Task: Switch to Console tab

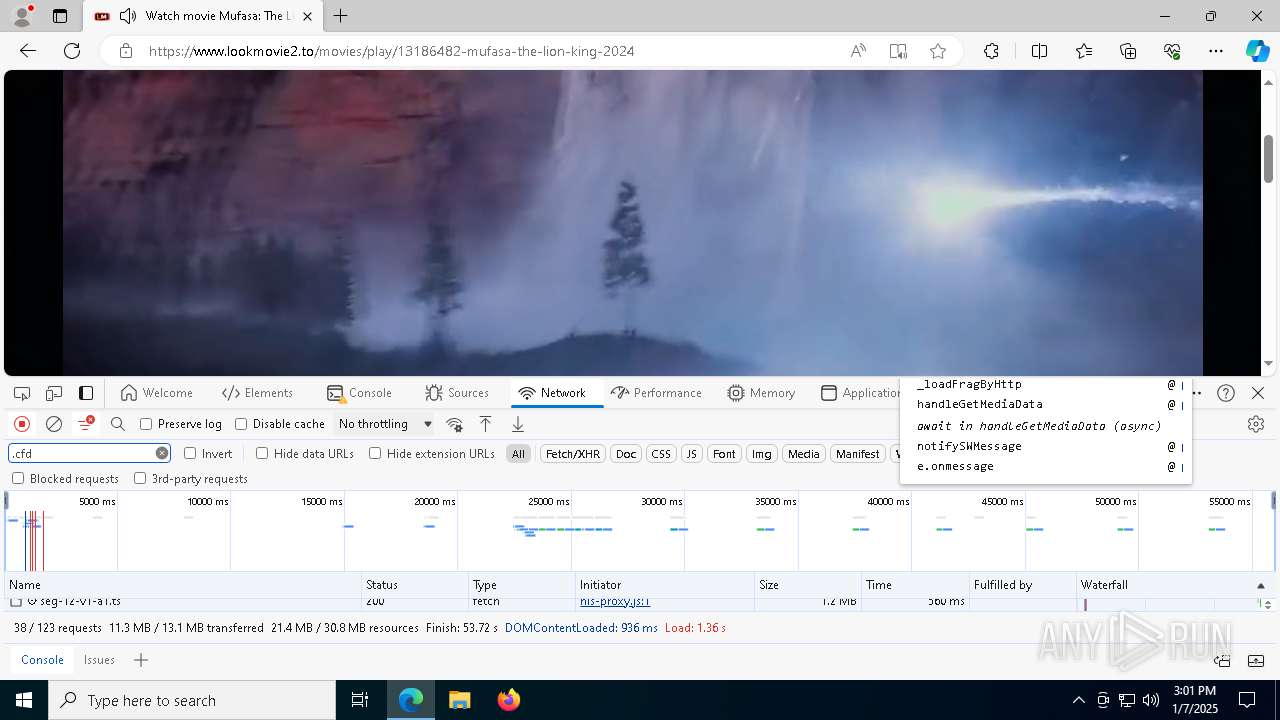Action: tap(359, 393)
